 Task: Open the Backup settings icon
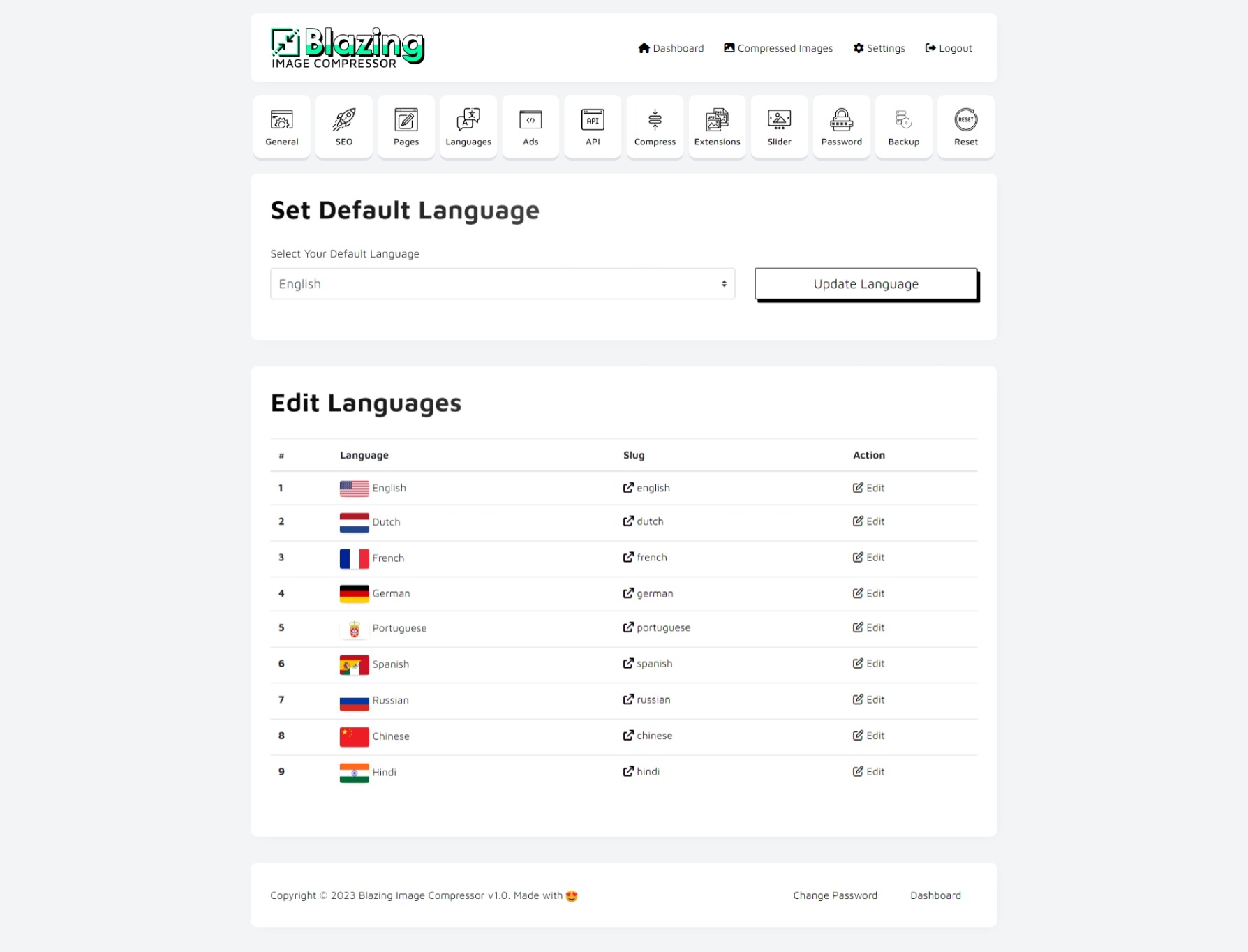pyautogui.click(x=903, y=127)
